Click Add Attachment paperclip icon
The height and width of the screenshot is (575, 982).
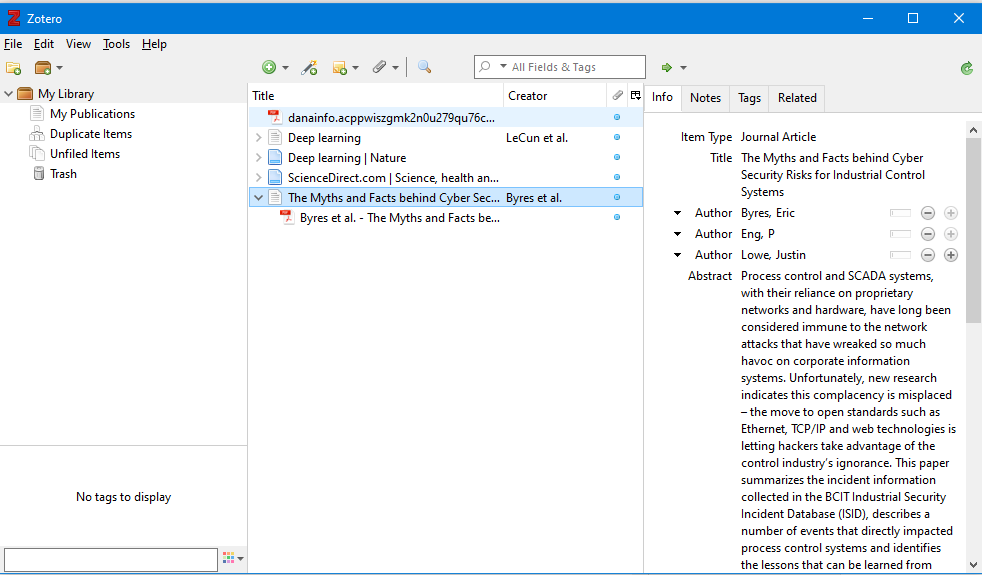click(x=380, y=67)
